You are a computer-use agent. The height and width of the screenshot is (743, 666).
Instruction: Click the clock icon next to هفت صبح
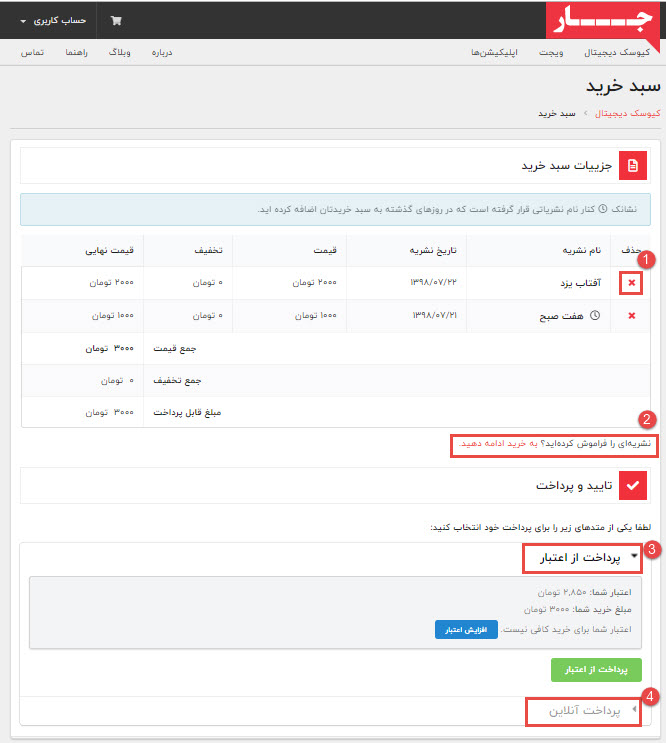(595, 315)
